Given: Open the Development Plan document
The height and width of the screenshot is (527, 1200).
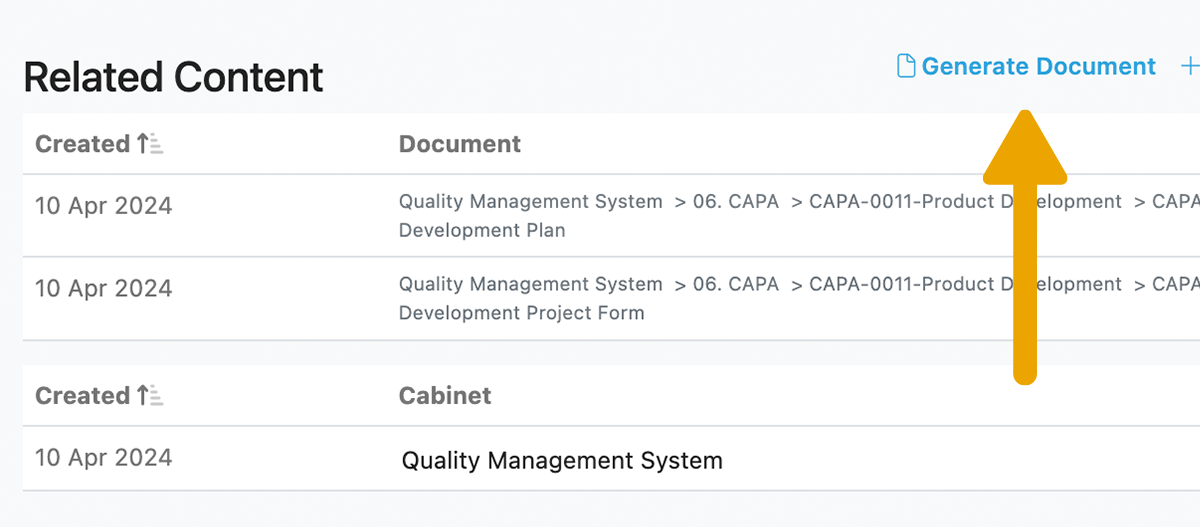Looking at the screenshot, I should pos(482,231).
